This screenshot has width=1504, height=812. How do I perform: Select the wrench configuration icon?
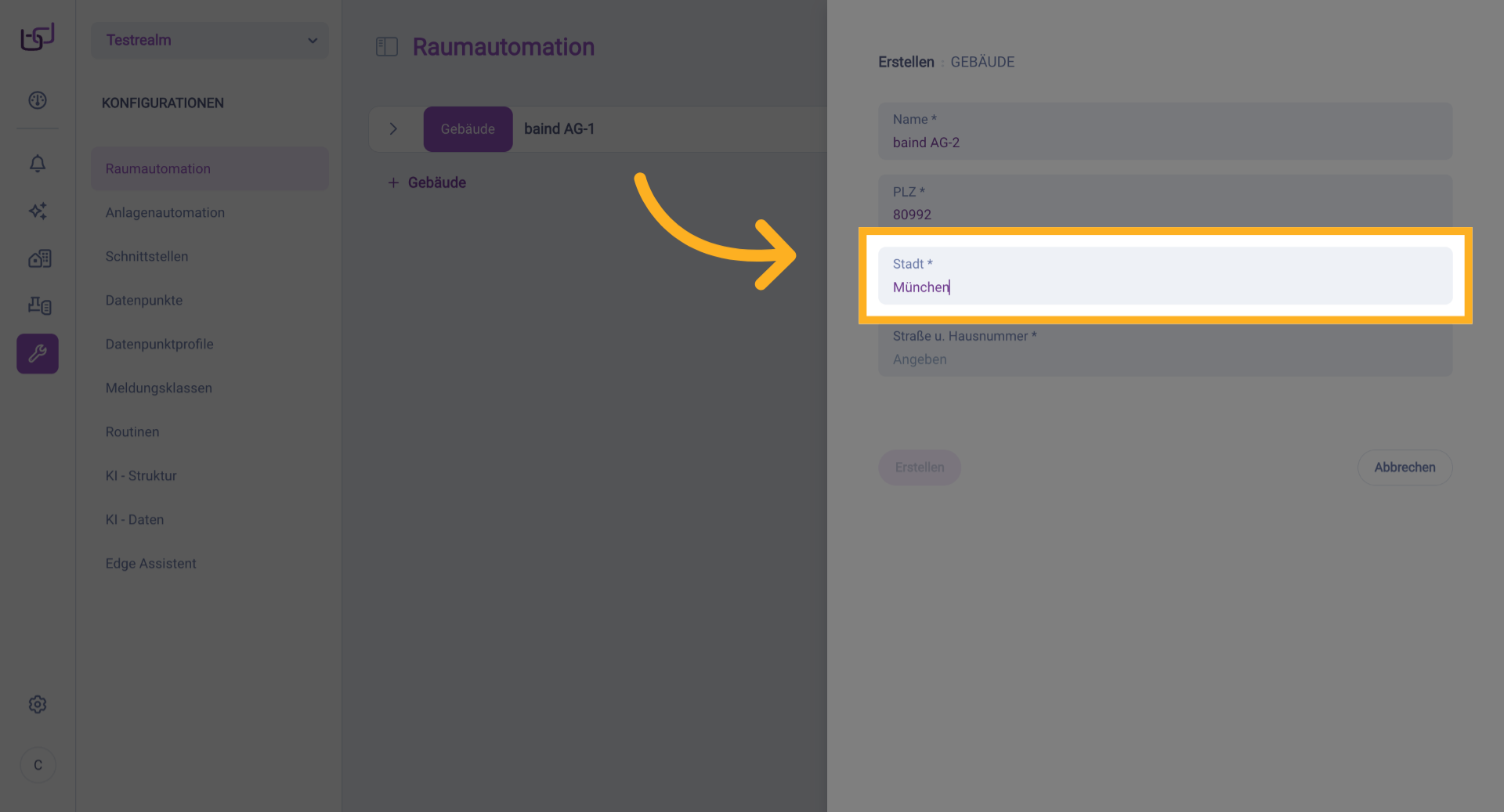[38, 354]
